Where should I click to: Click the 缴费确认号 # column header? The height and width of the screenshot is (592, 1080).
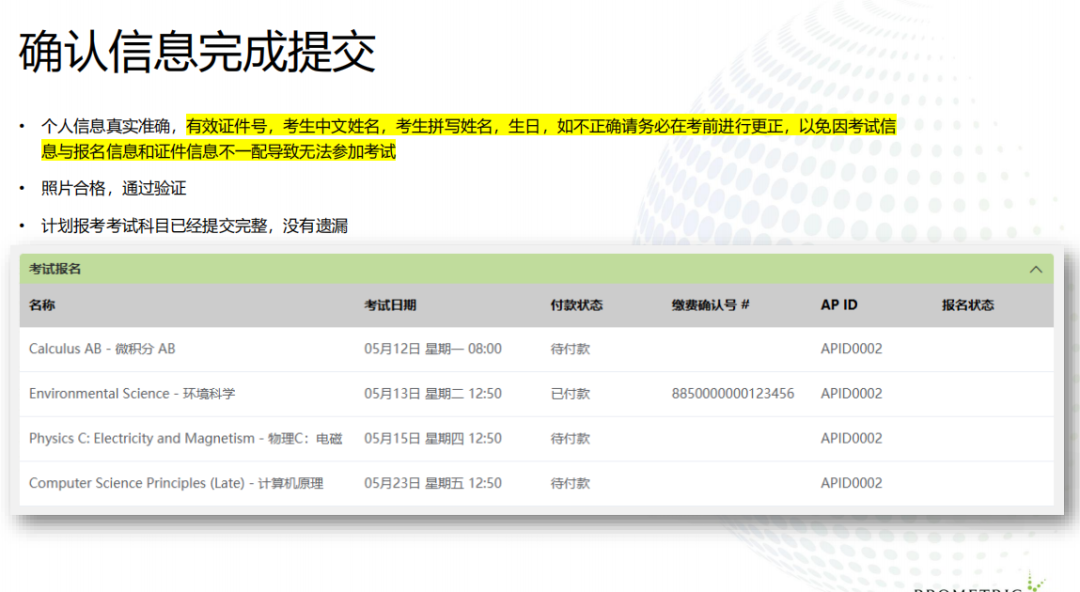pyautogui.click(x=710, y=305)
